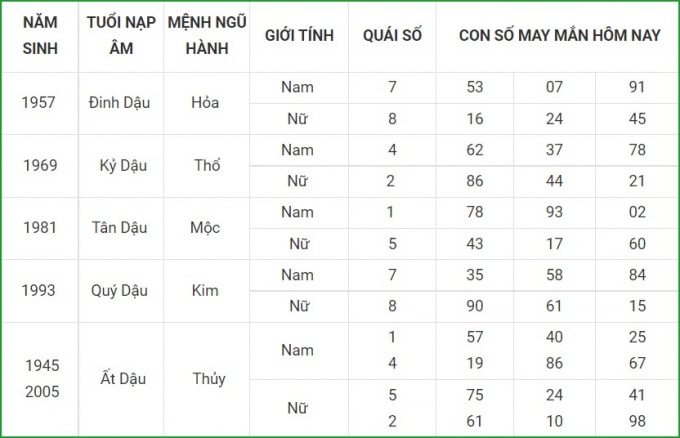680x438 pixels.
Task: Select the Tân Dậu cell
Action: click(x=120, y=228)
